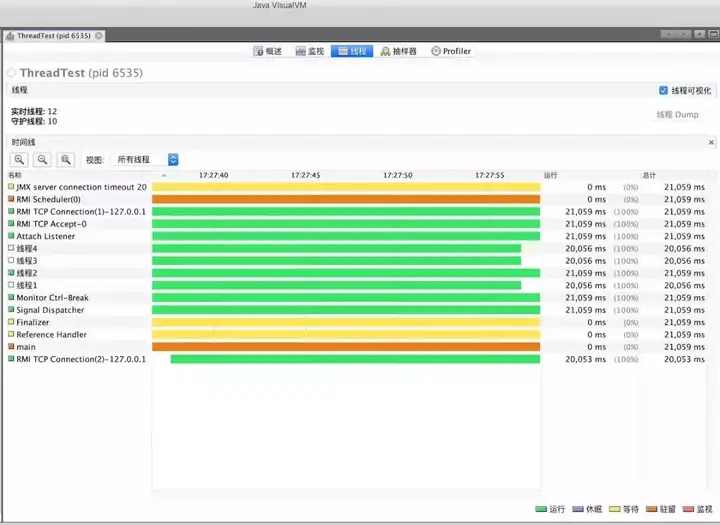Click the orange timeline bar for main

[x=346, y=347]
